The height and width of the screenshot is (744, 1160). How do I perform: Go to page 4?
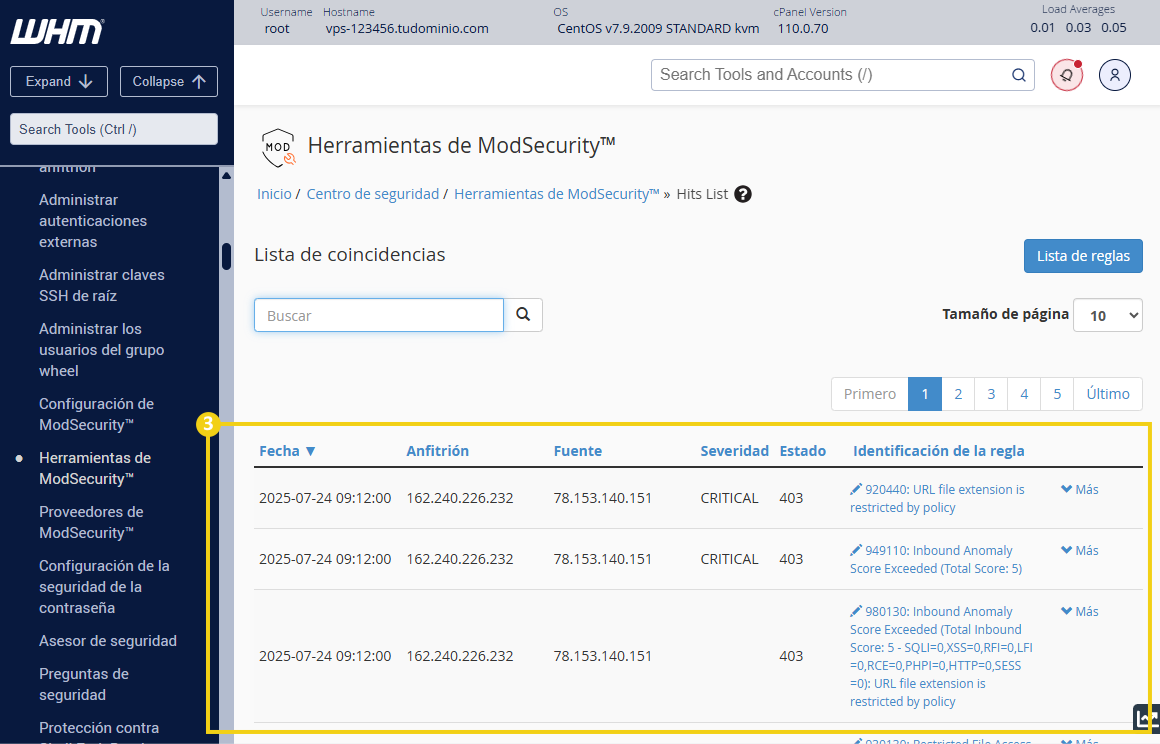pyautogui.click(x=1024, y=394)
